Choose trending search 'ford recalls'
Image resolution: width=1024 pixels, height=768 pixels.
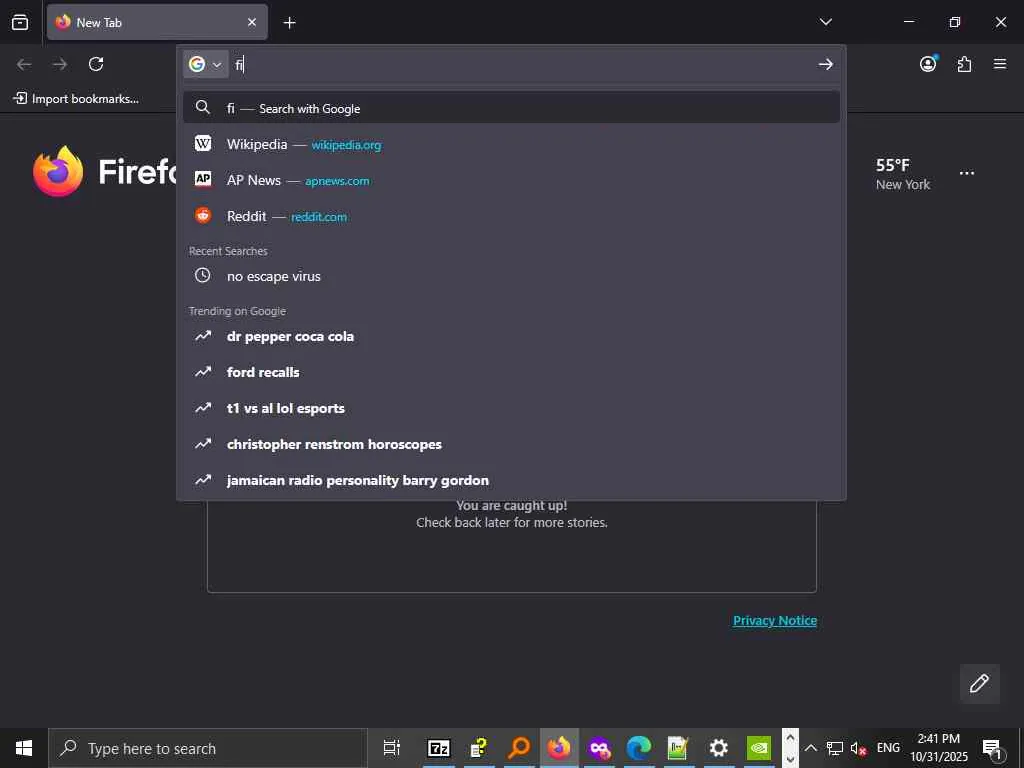[x=511, y=372]
